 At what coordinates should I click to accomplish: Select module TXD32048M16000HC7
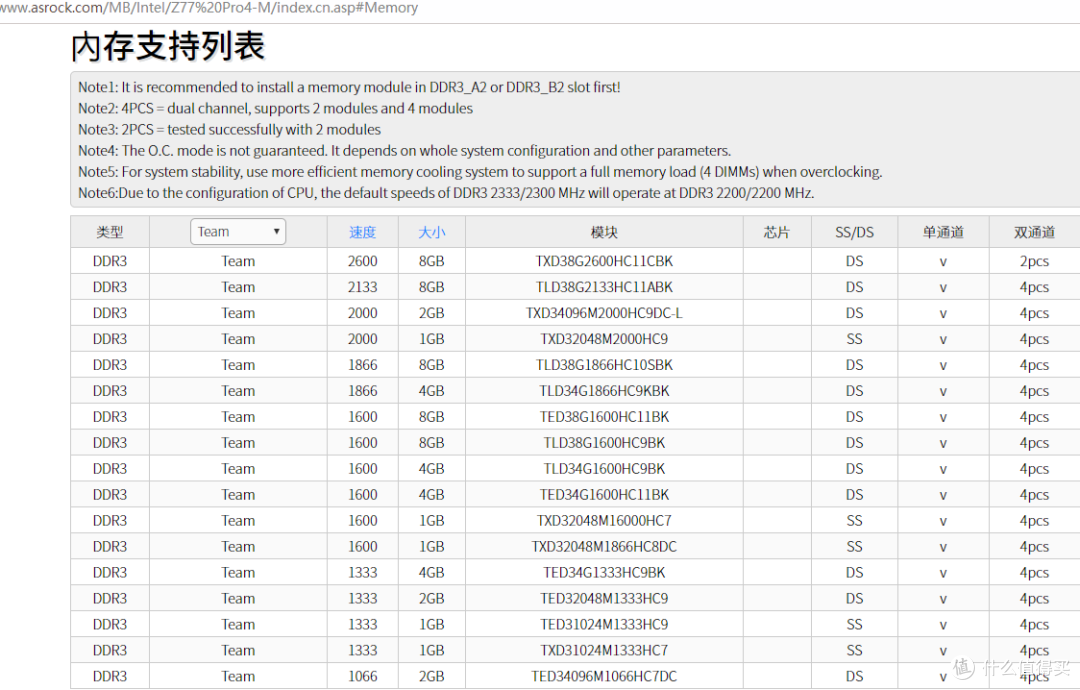(604, 521)
